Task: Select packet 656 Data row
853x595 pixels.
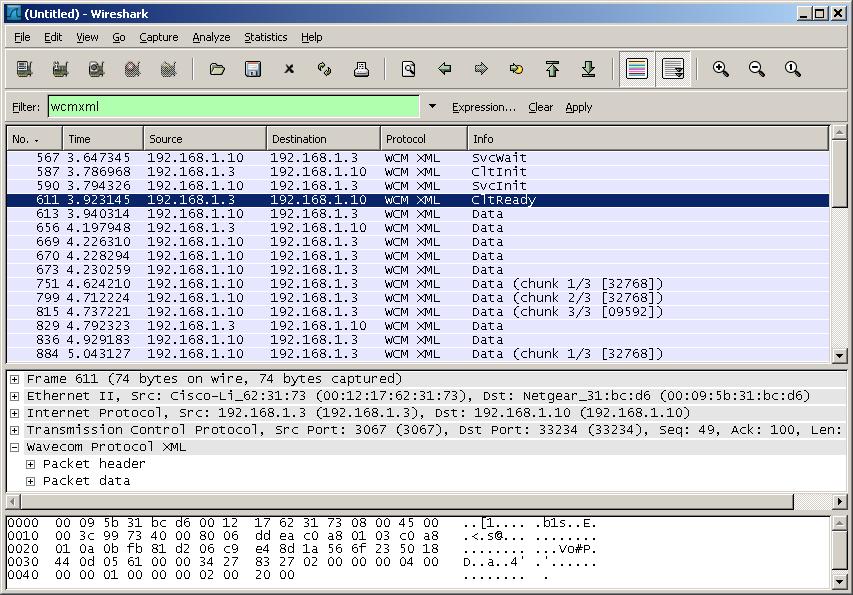Action: pos(418,228)
